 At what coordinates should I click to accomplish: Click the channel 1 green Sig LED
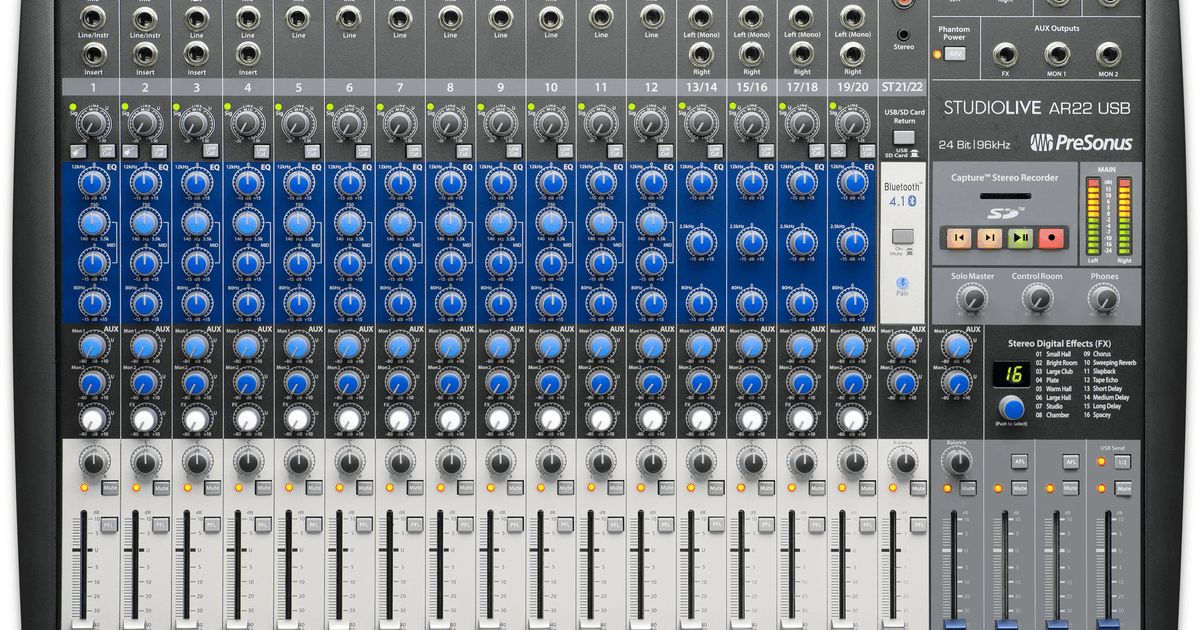coord(73,107)
